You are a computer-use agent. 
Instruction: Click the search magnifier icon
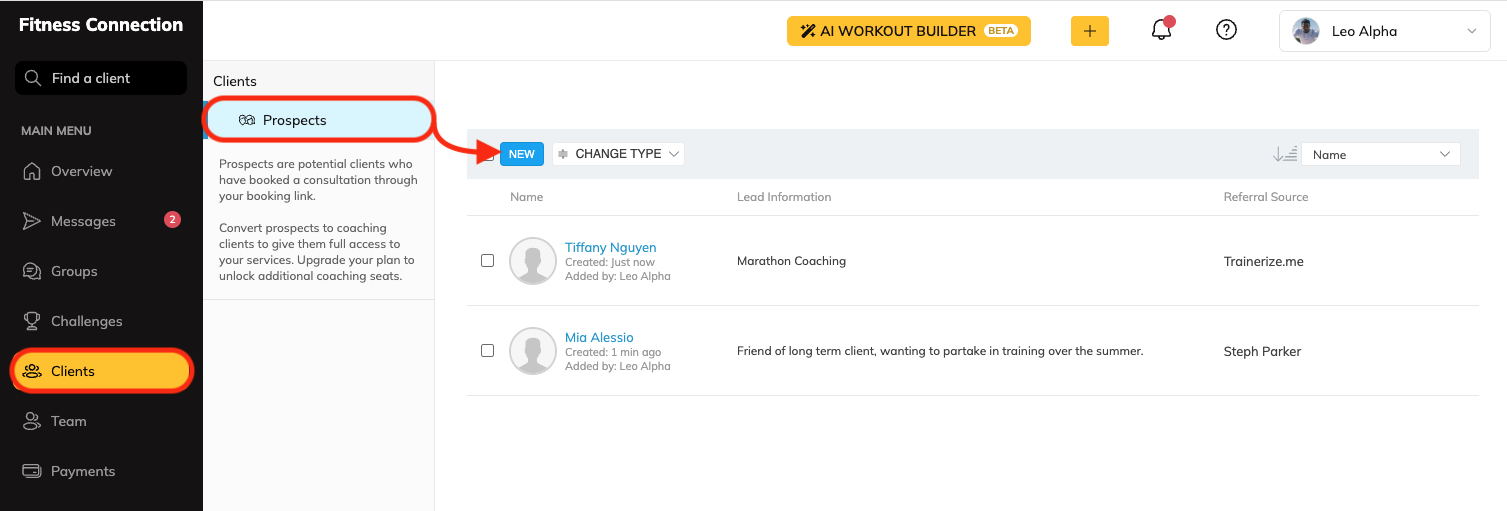pyautogui.click(x=33, y=78)
